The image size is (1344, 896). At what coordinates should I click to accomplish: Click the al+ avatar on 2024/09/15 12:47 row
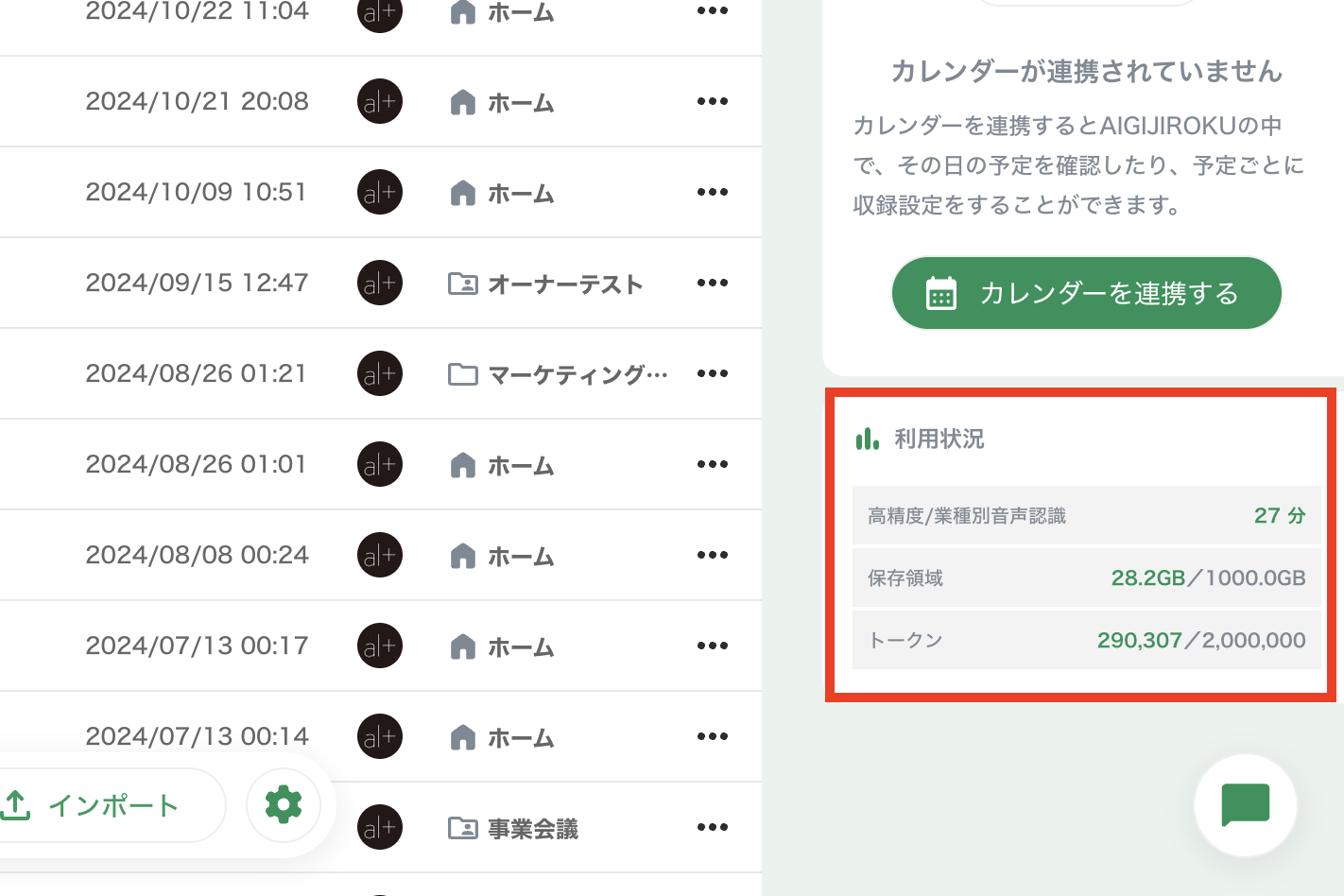380,283
